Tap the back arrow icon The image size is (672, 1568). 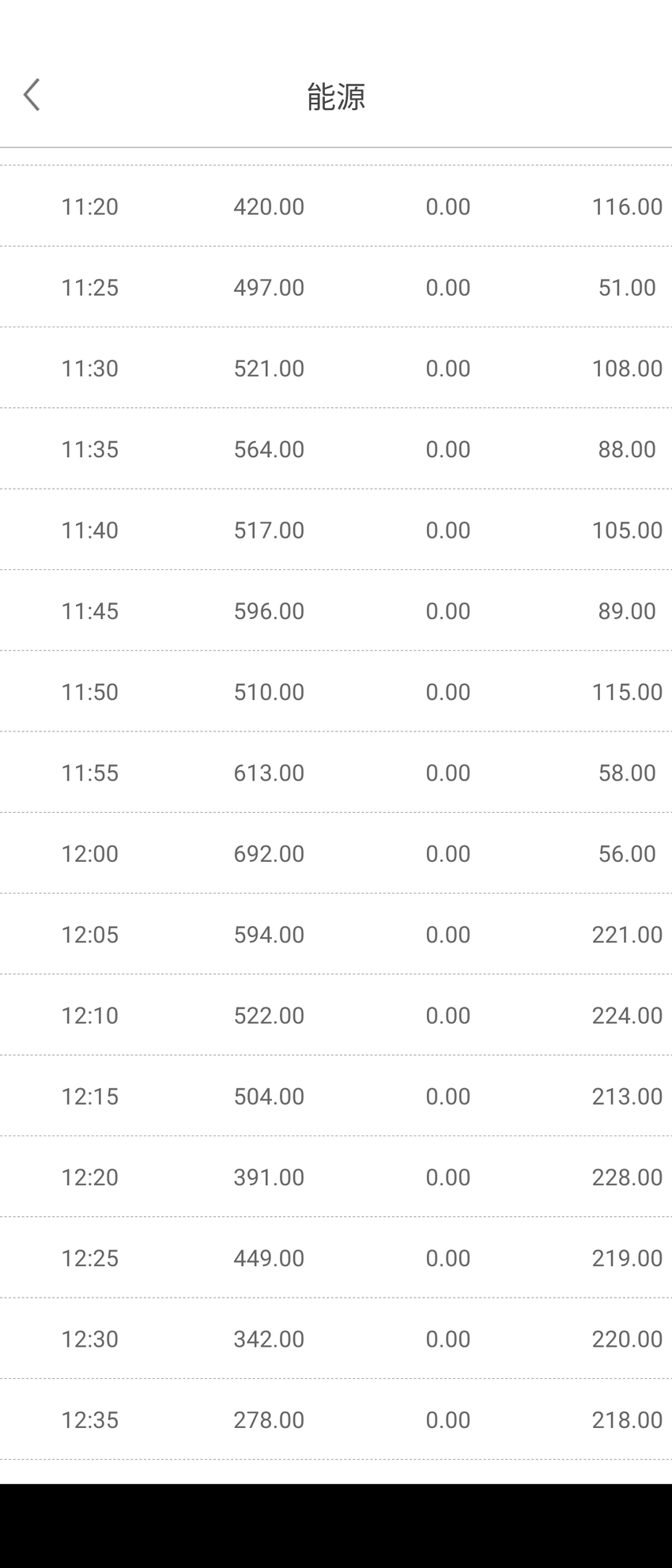(32, 95)
